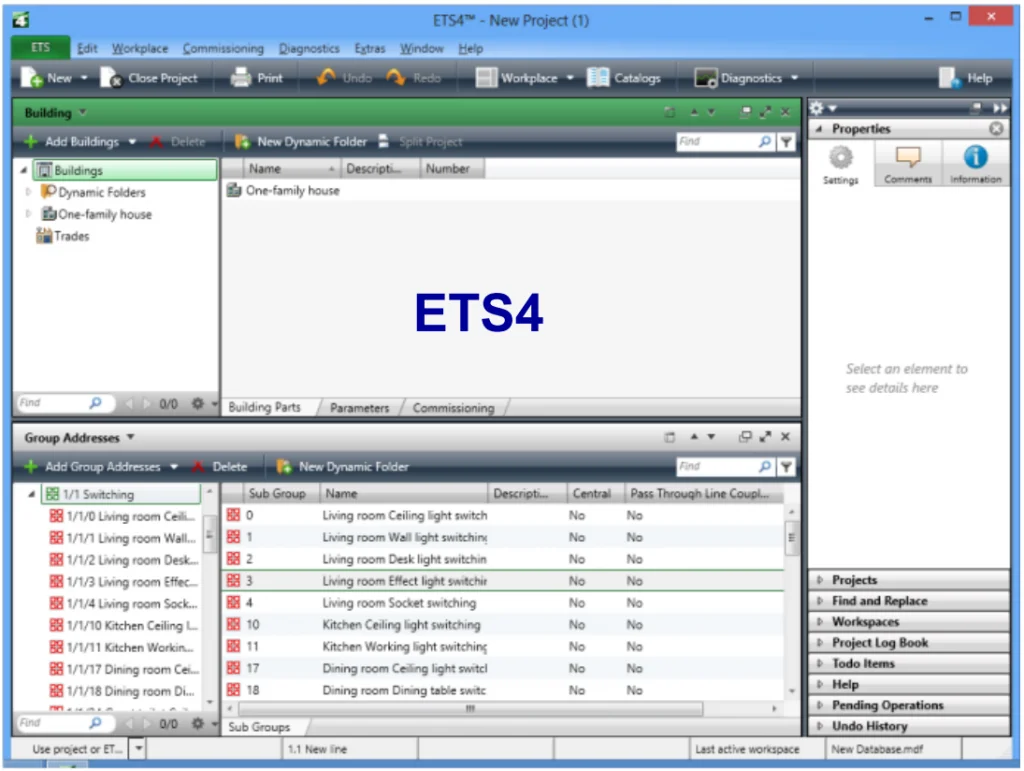Open the Settings icon in Properties
Screen dimensions: 1024x771
840,165
